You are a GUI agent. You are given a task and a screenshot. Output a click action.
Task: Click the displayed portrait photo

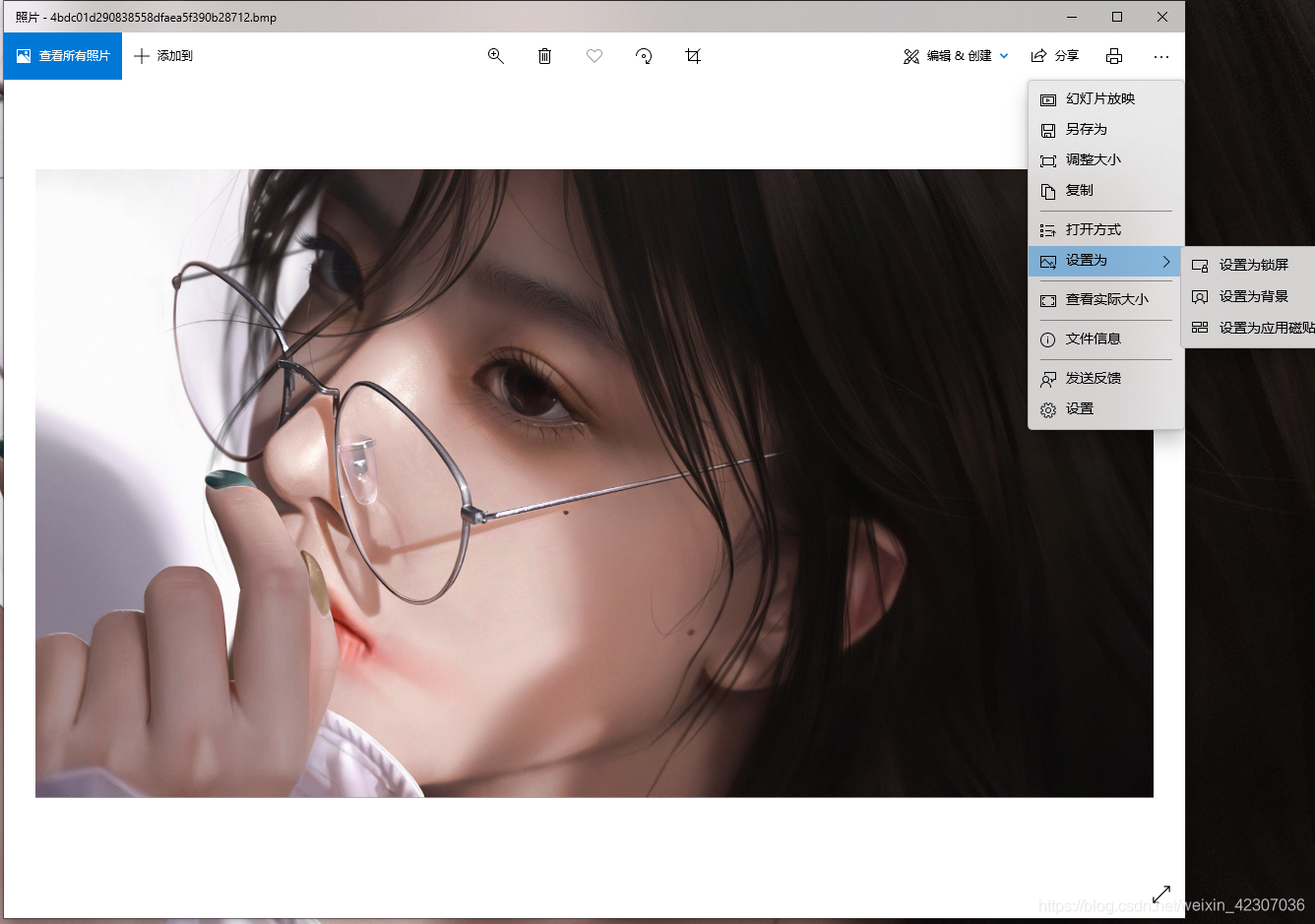[595, 483]
